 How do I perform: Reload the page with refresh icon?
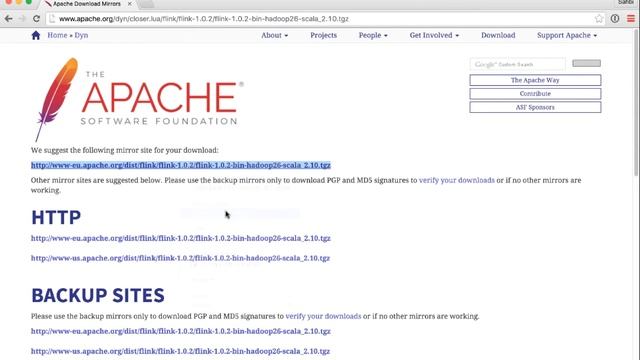[x=36, y=19]
